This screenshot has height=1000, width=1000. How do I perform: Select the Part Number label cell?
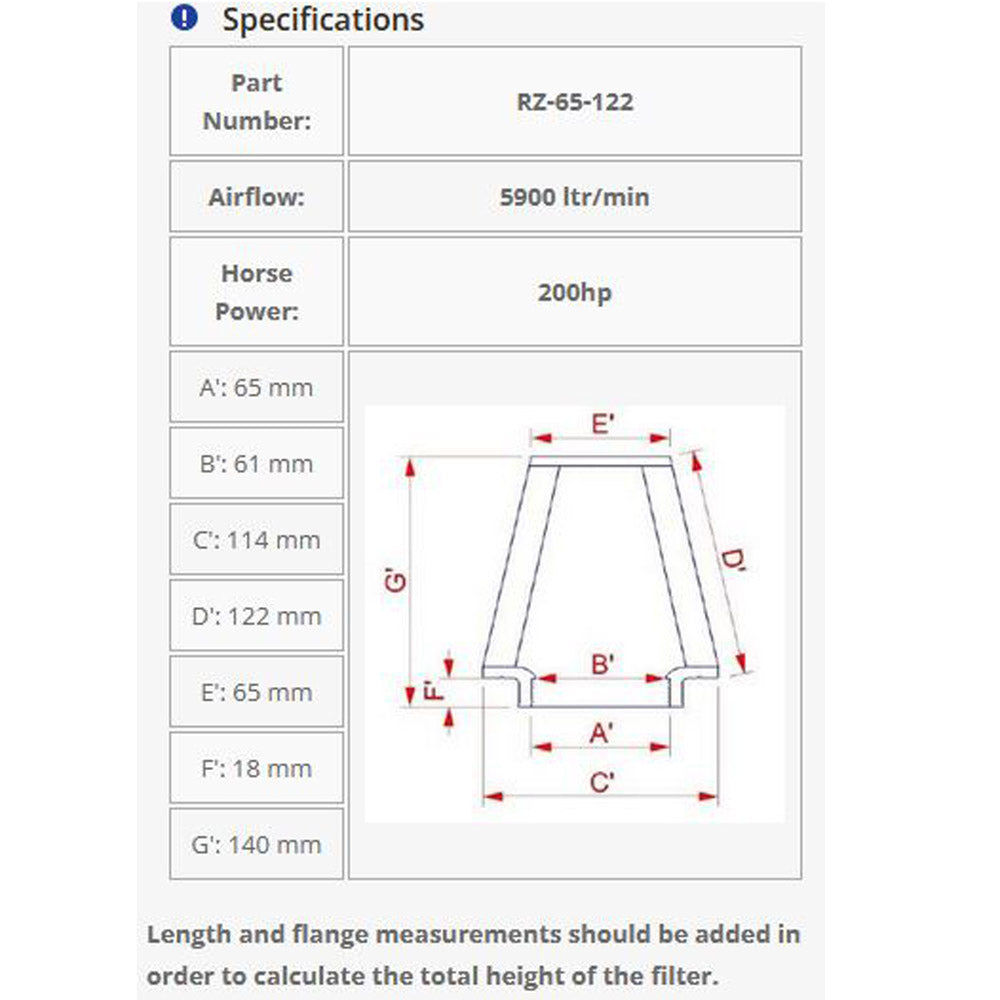click(x=256, y=101)
